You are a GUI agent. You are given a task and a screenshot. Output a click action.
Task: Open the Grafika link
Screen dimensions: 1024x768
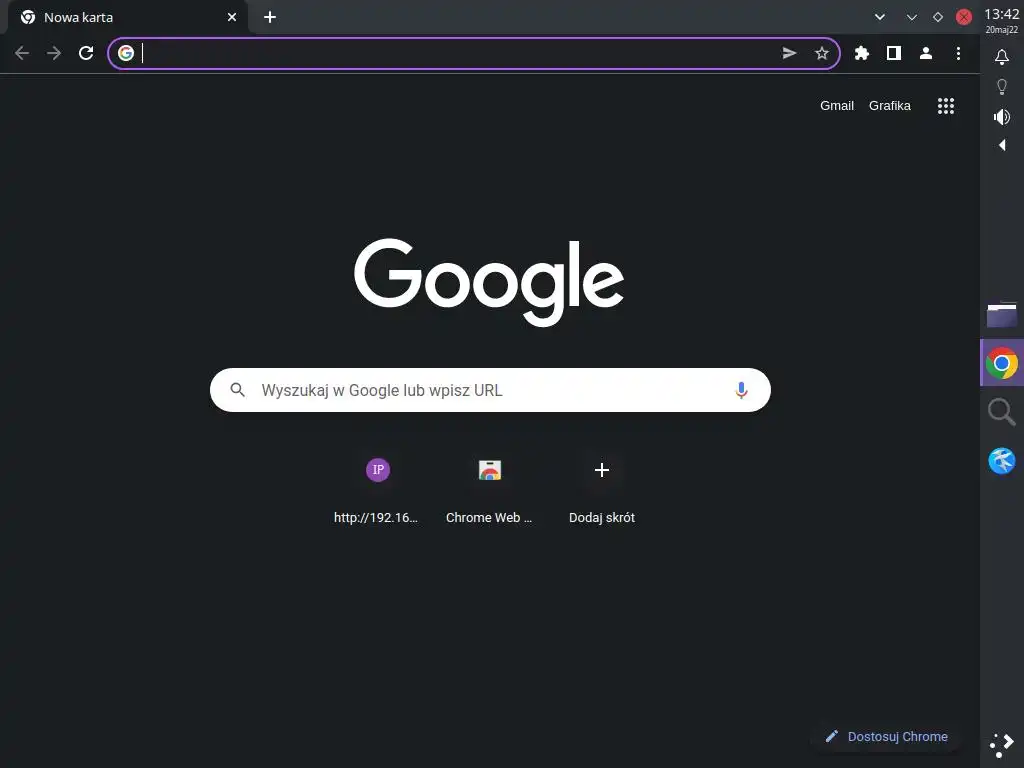[x=889, y=106]
